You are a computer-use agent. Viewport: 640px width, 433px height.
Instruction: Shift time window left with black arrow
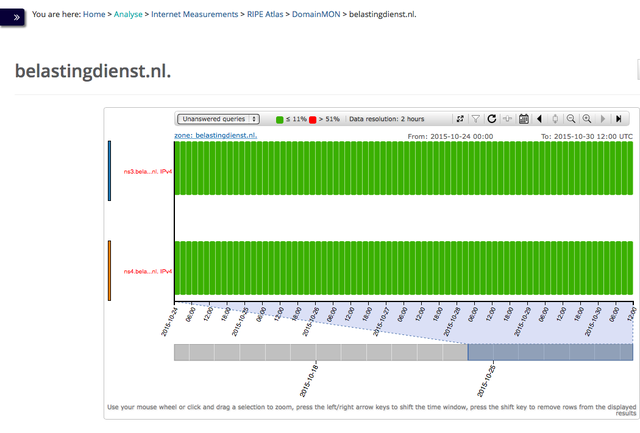pos(539,119)
